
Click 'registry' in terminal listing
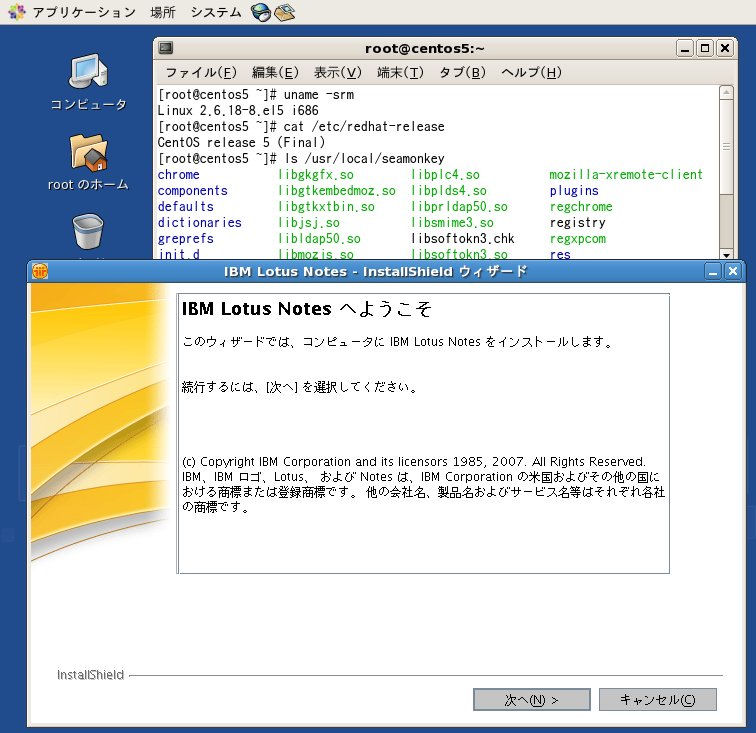[x=578, y=222]
